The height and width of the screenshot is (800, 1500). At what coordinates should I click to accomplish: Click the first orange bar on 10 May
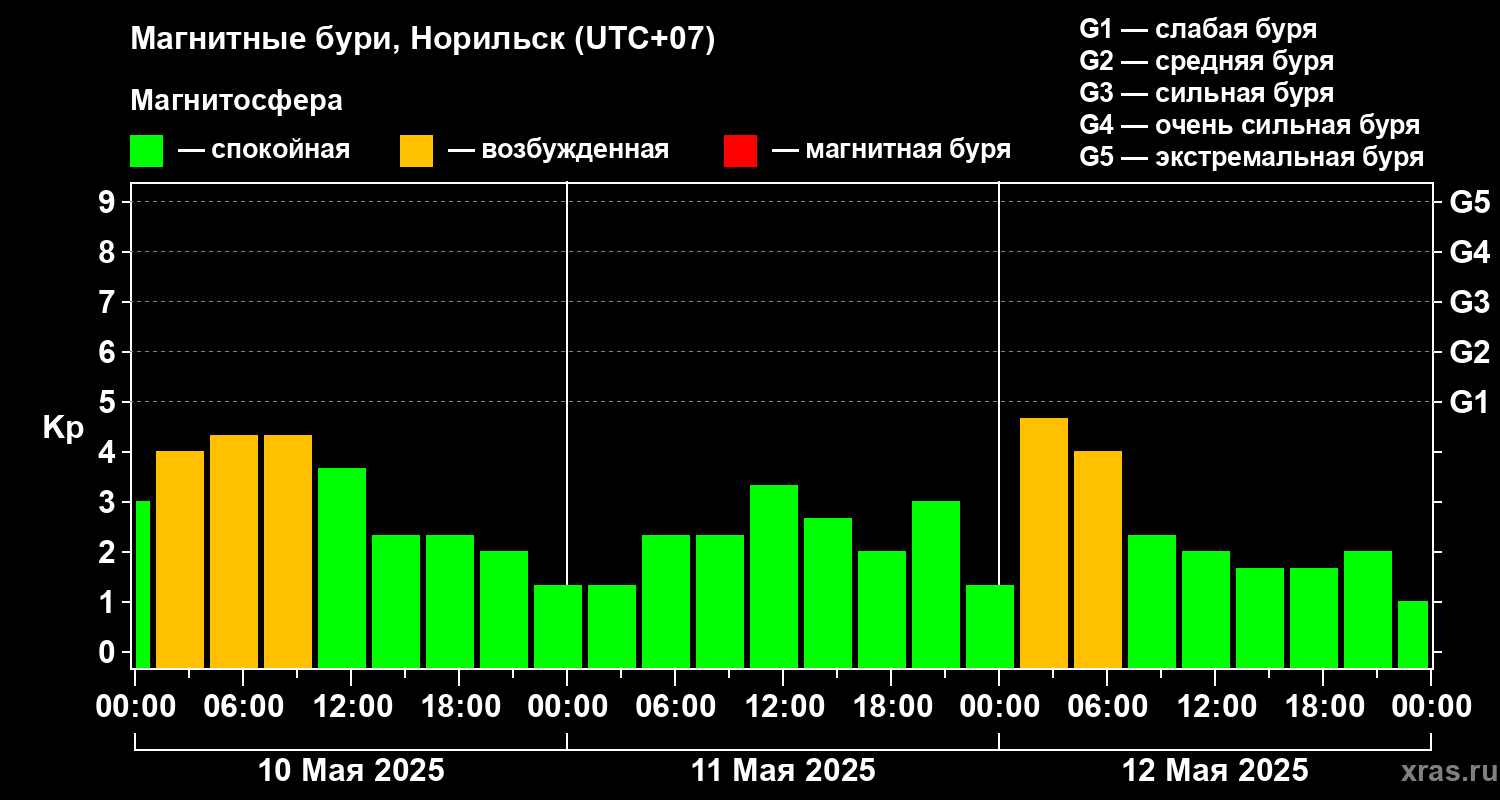pos(180,560)
